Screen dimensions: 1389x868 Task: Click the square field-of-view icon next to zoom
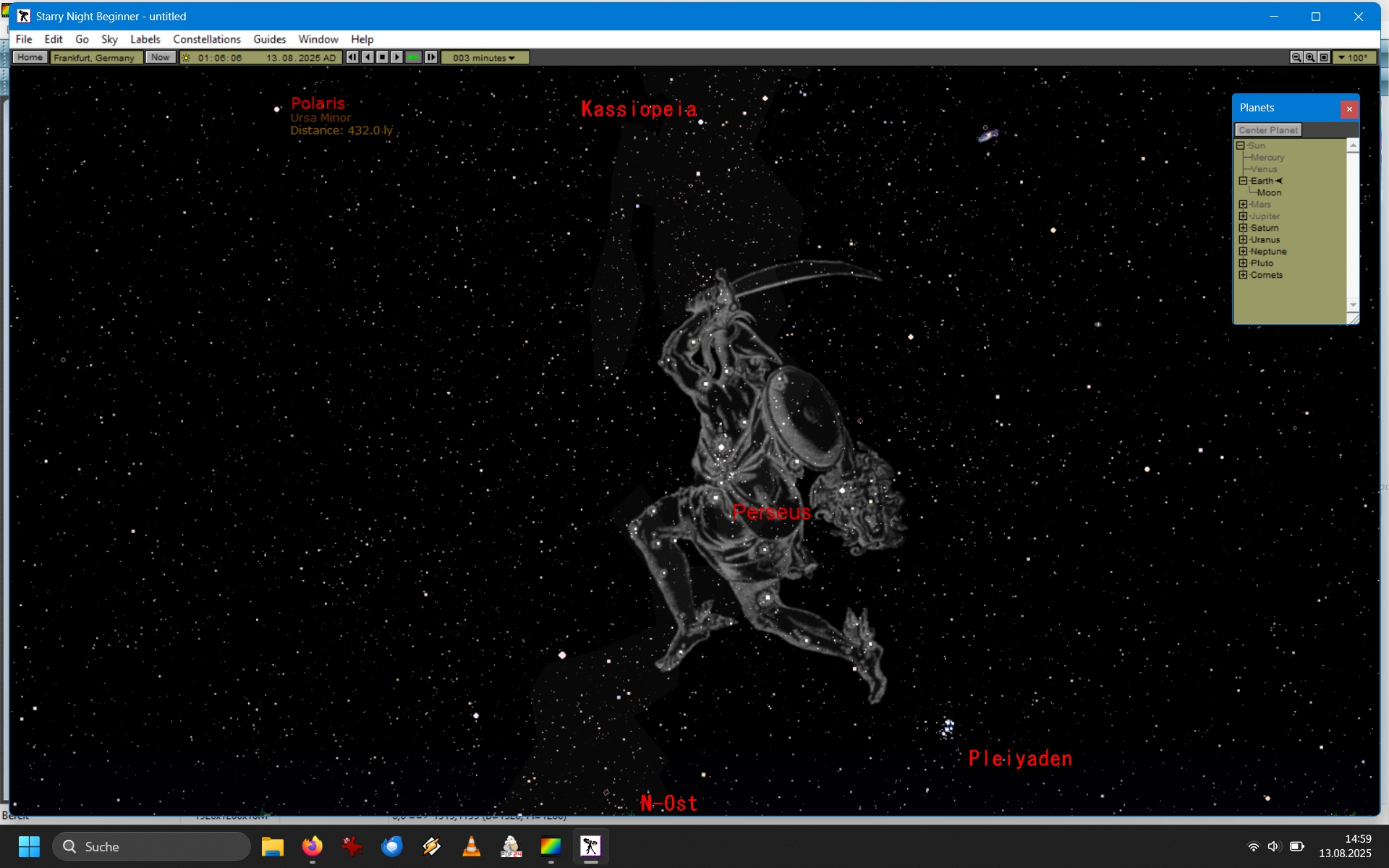[1324, 57]
